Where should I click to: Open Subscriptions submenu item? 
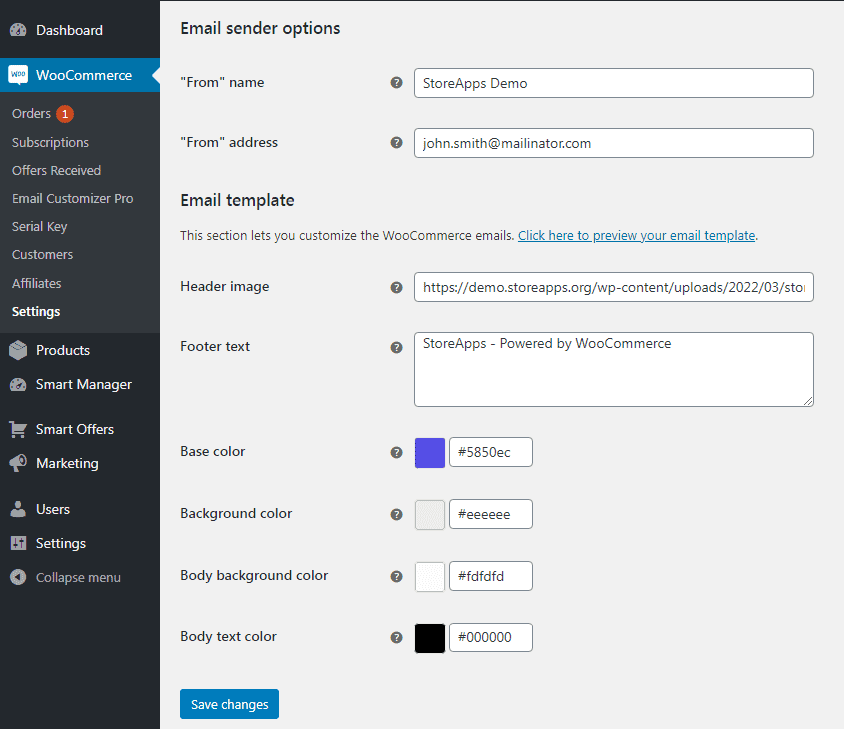pos(50,142)
